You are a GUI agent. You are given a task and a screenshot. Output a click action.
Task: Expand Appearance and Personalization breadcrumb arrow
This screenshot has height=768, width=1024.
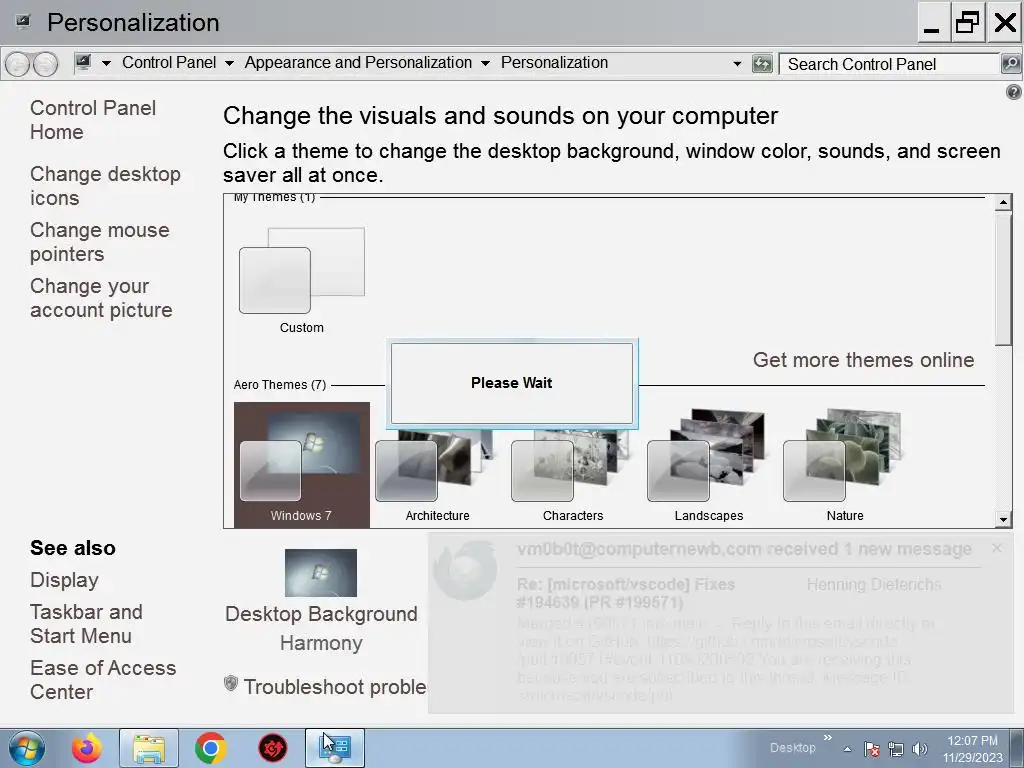coord(485,63)
